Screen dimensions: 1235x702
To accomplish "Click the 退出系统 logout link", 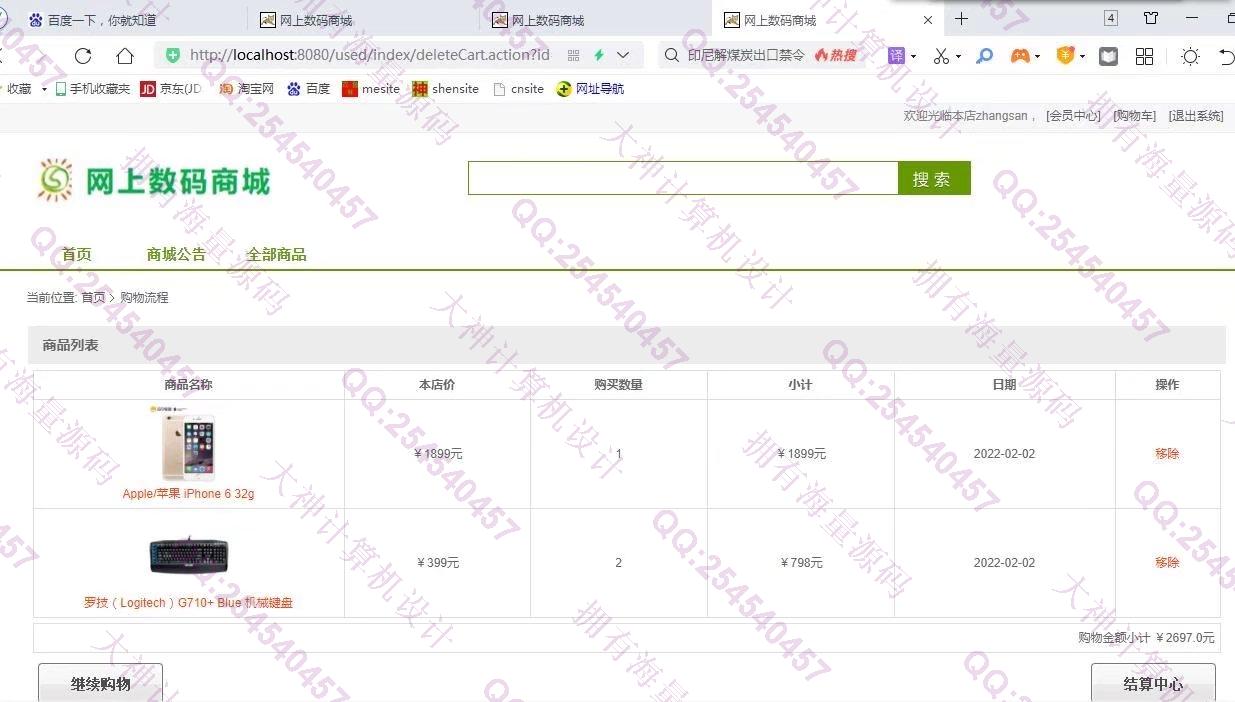I will pos(1196,116).
